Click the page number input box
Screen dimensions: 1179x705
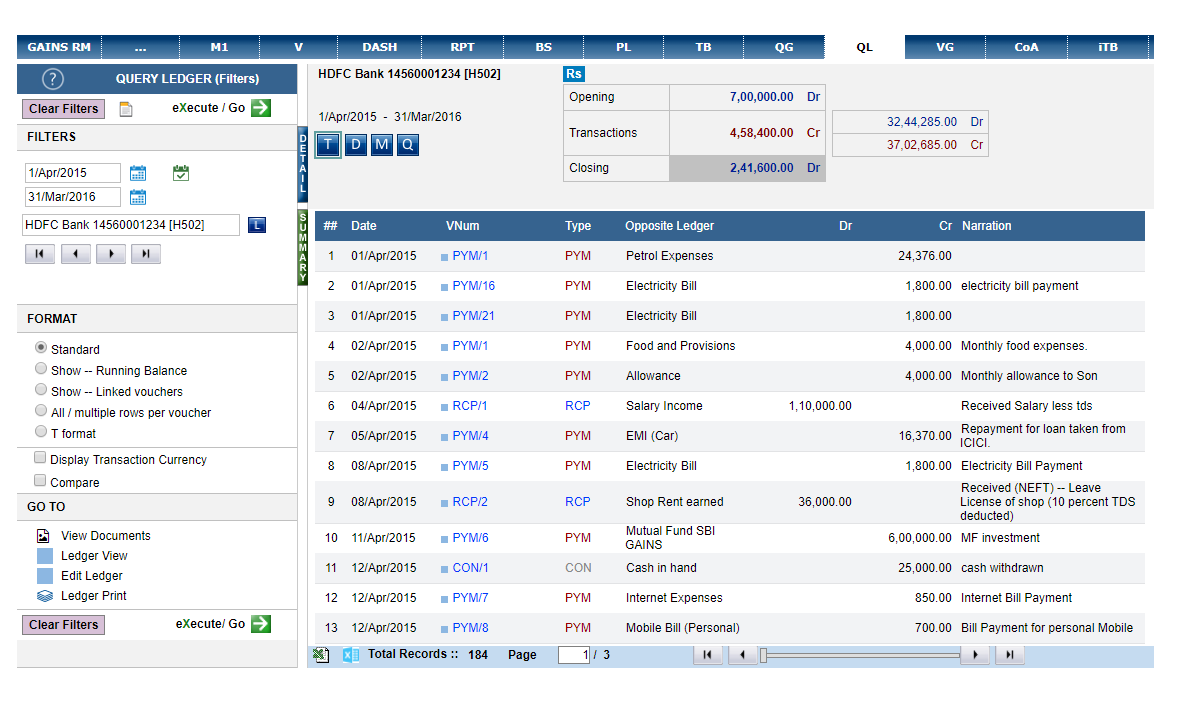(x=574, y=655)
